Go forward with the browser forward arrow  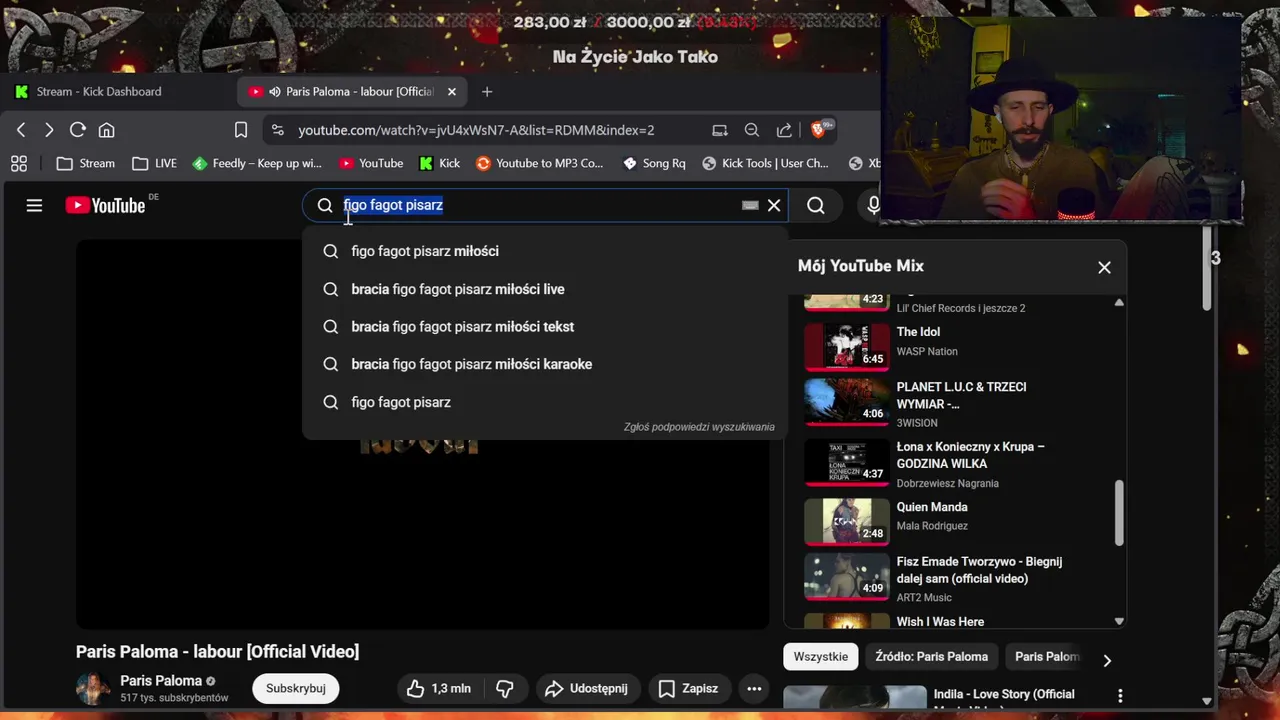tap(49, 130)
